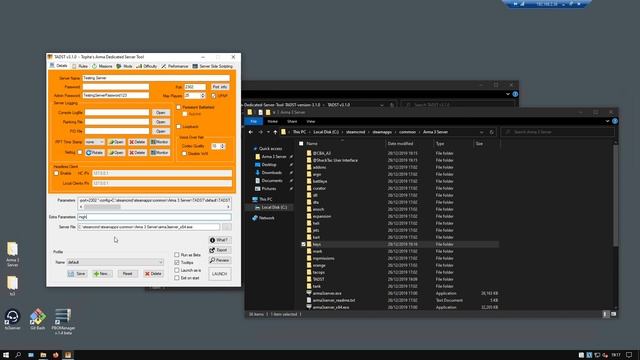Open the Share ribbon tab in Explorer

[x=292, y=122]
